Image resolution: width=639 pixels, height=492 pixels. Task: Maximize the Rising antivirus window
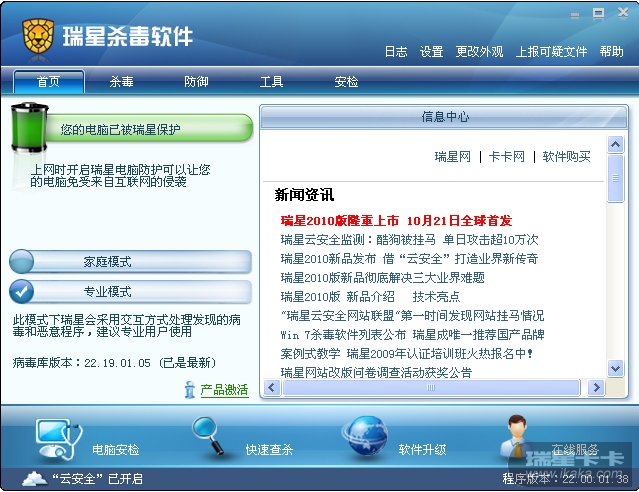point(598,13)
